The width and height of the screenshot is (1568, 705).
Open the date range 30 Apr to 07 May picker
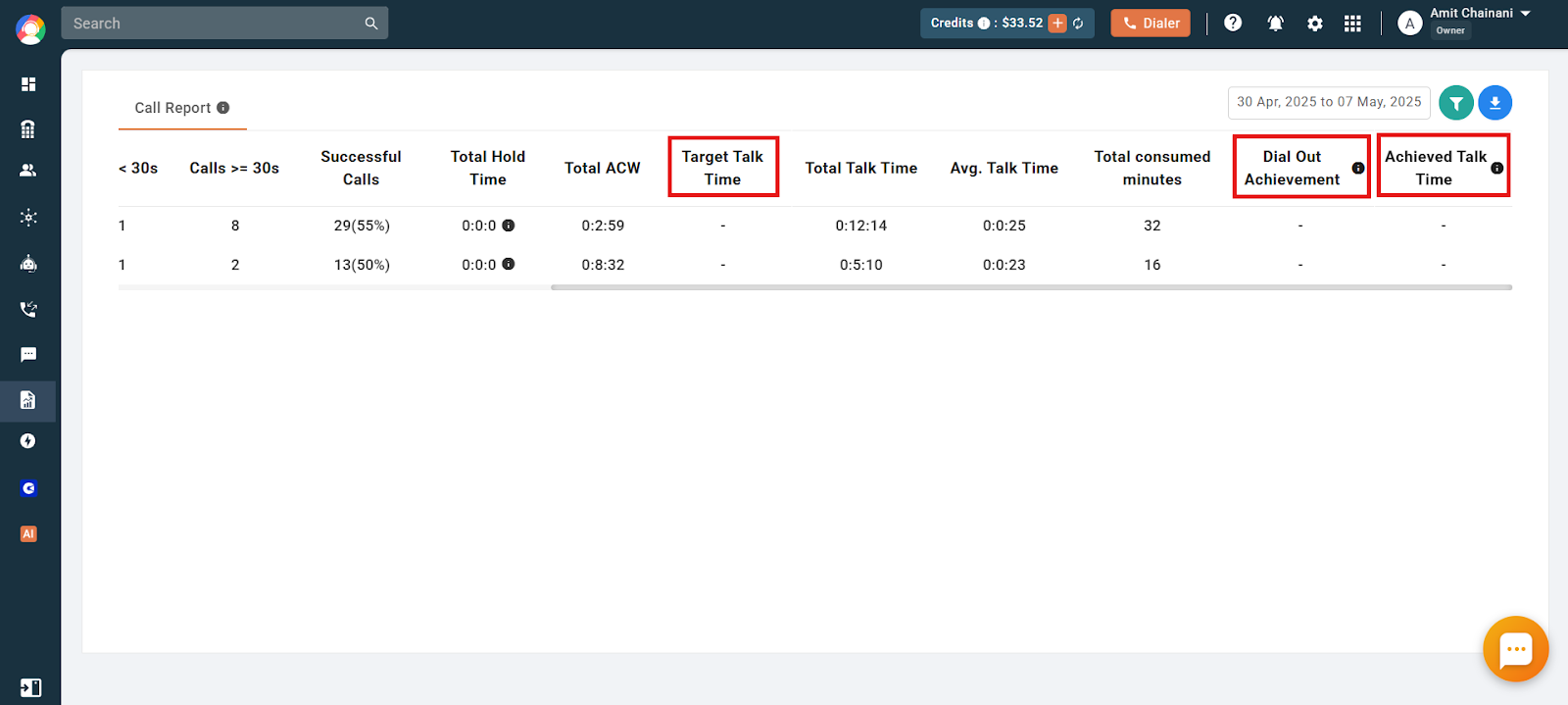(1329, 102)
